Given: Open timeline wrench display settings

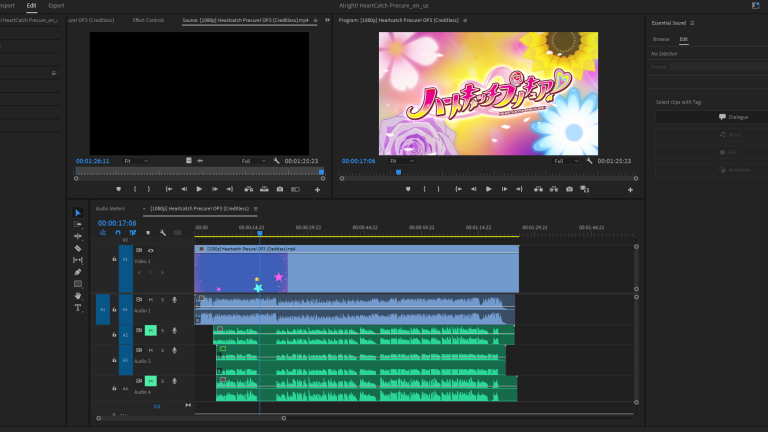Looking at the screenshot, I should click(x=162, y=233).
